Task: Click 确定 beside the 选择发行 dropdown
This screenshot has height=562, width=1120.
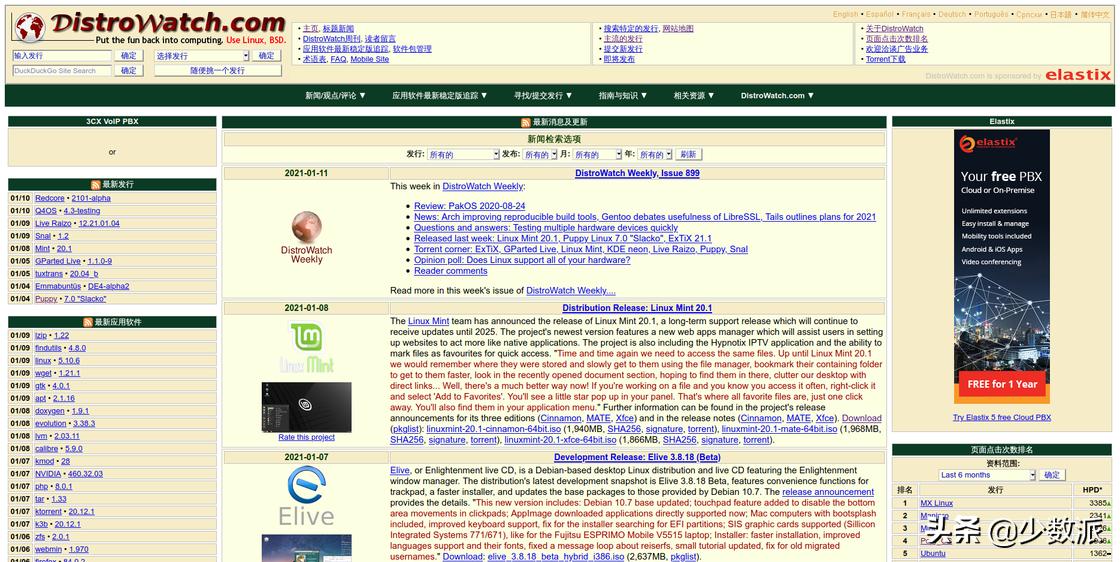Action: pyautogui.click(x=266, y=56)
